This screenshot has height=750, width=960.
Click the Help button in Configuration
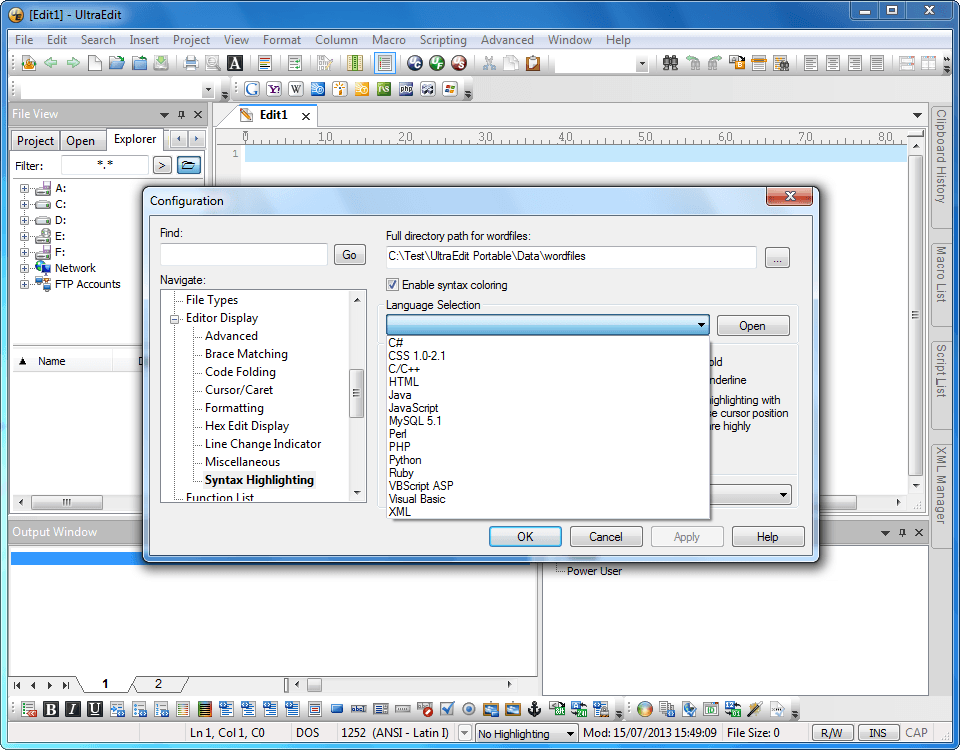coord(767,537)
